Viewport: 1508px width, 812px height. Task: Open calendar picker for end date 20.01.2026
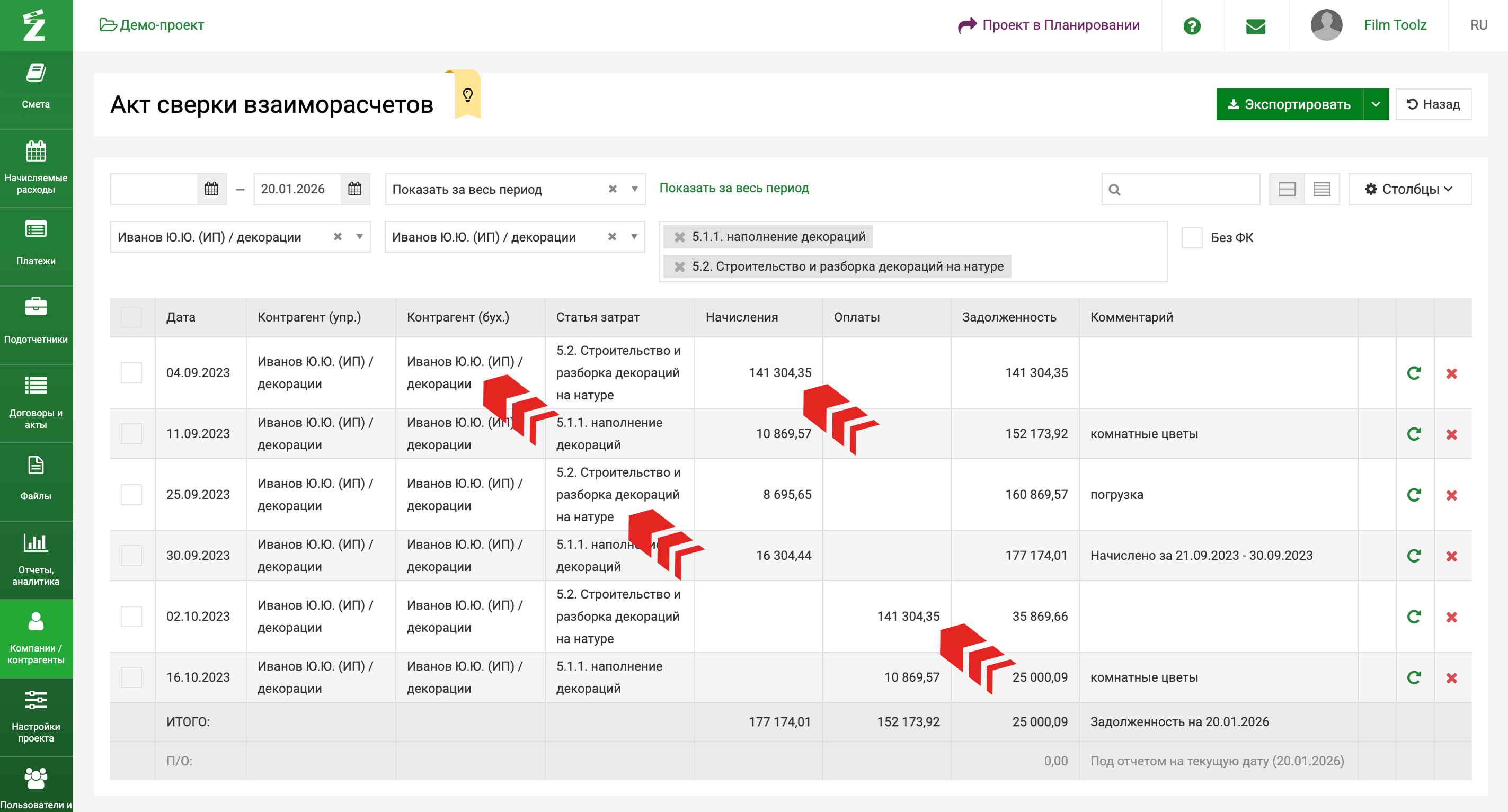click(355, 189)
